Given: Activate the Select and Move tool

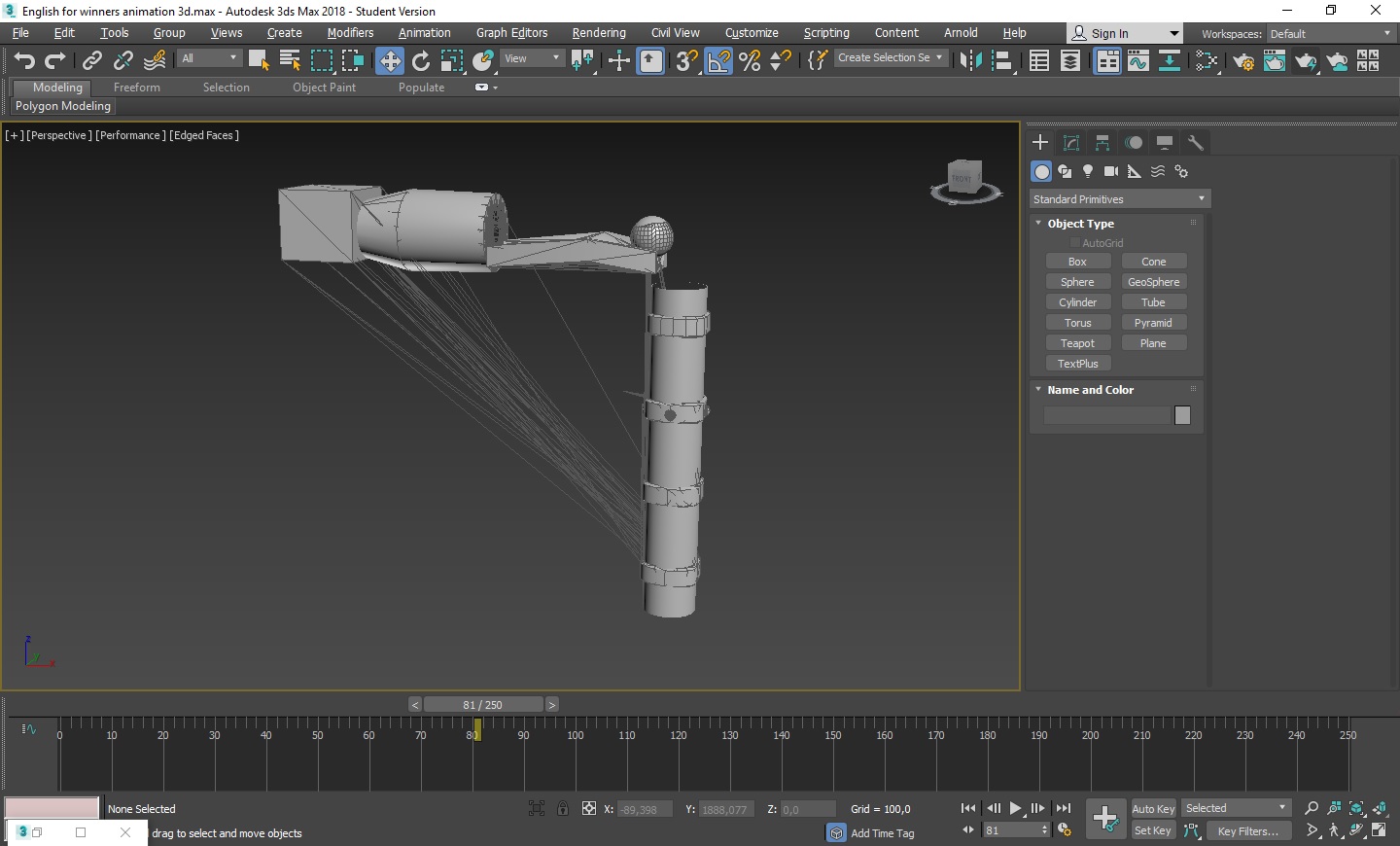Looking at the screenshot, I should pos(390,60).
